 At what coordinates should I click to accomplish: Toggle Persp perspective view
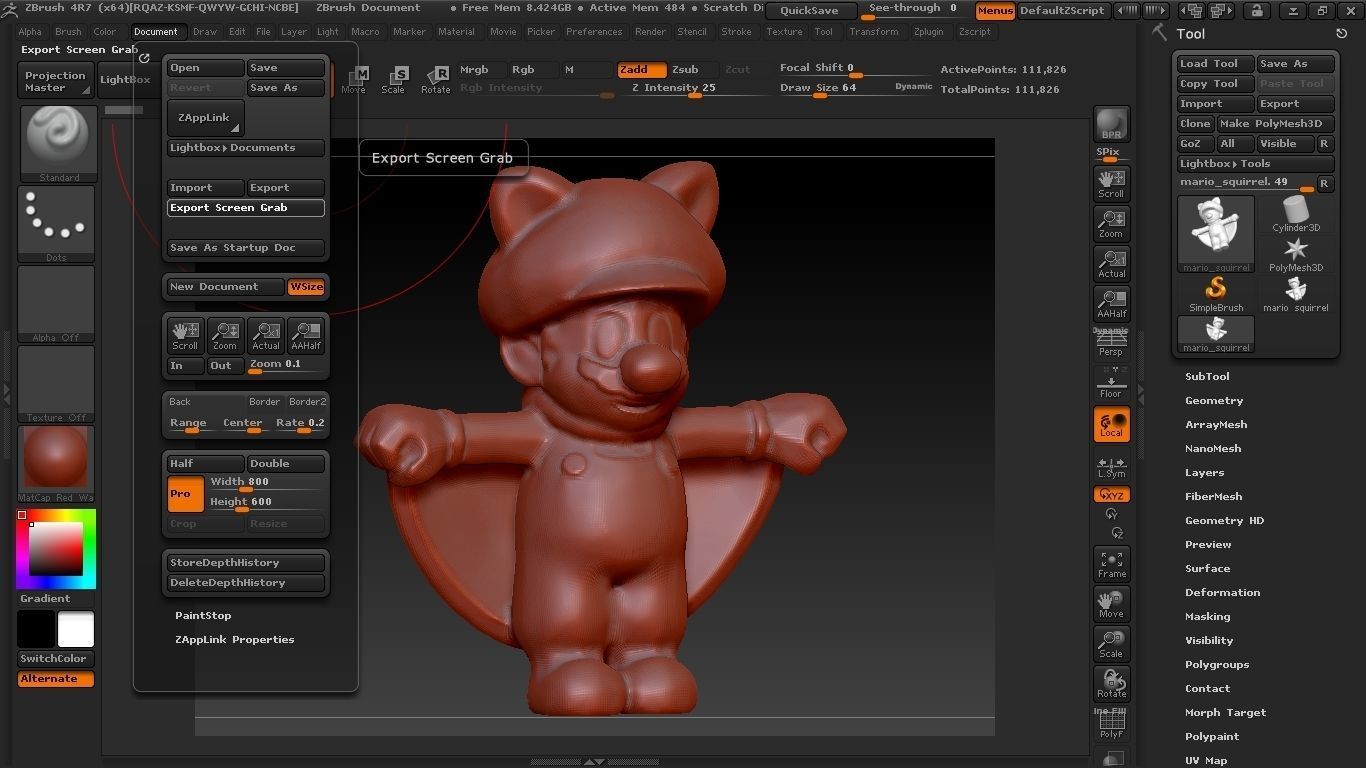(x=1111, y=343)
